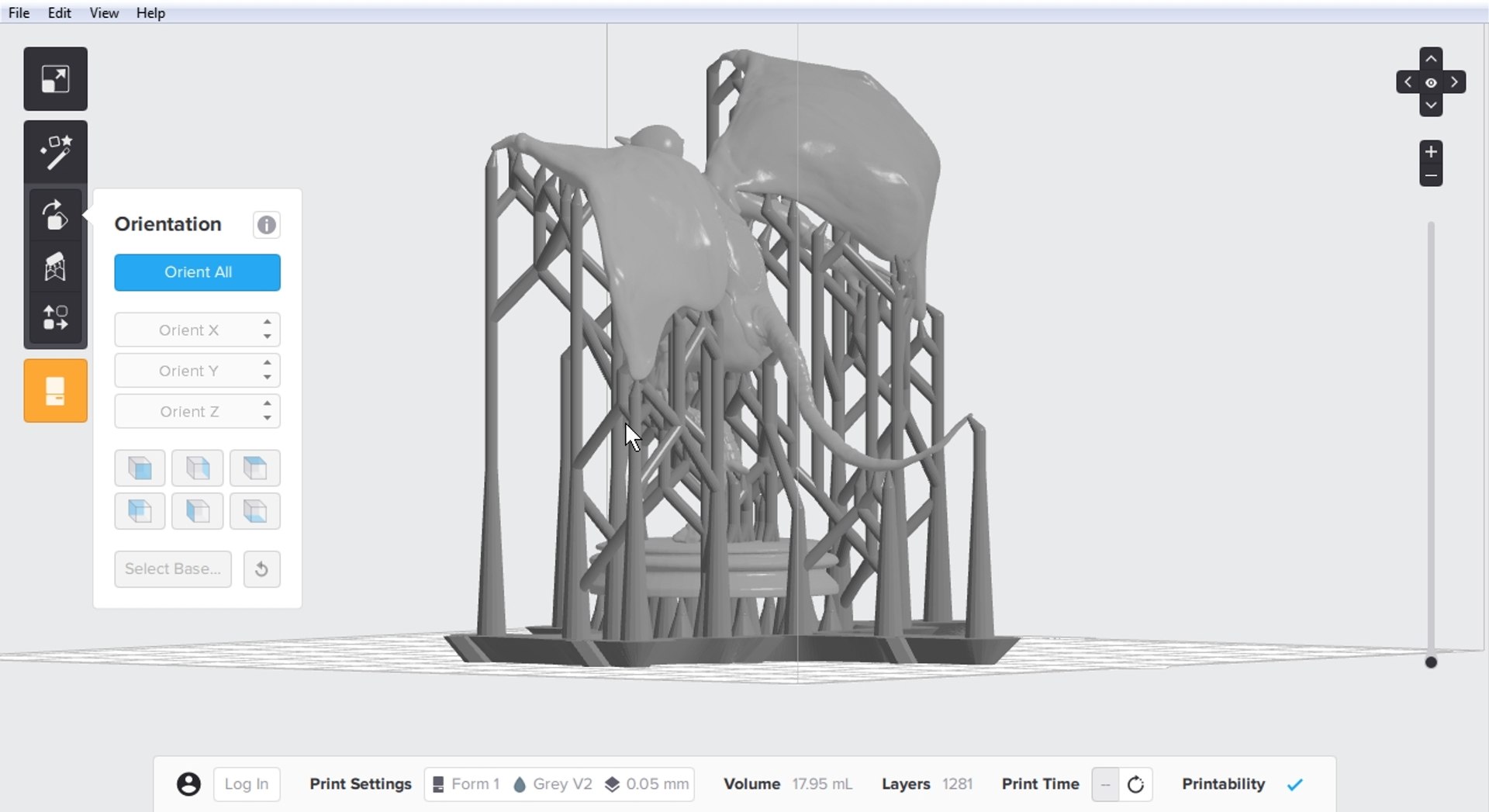Screen dimensions: 1489x812
Task: Zoom out with minus button
Action: [x=1431, y=176]
